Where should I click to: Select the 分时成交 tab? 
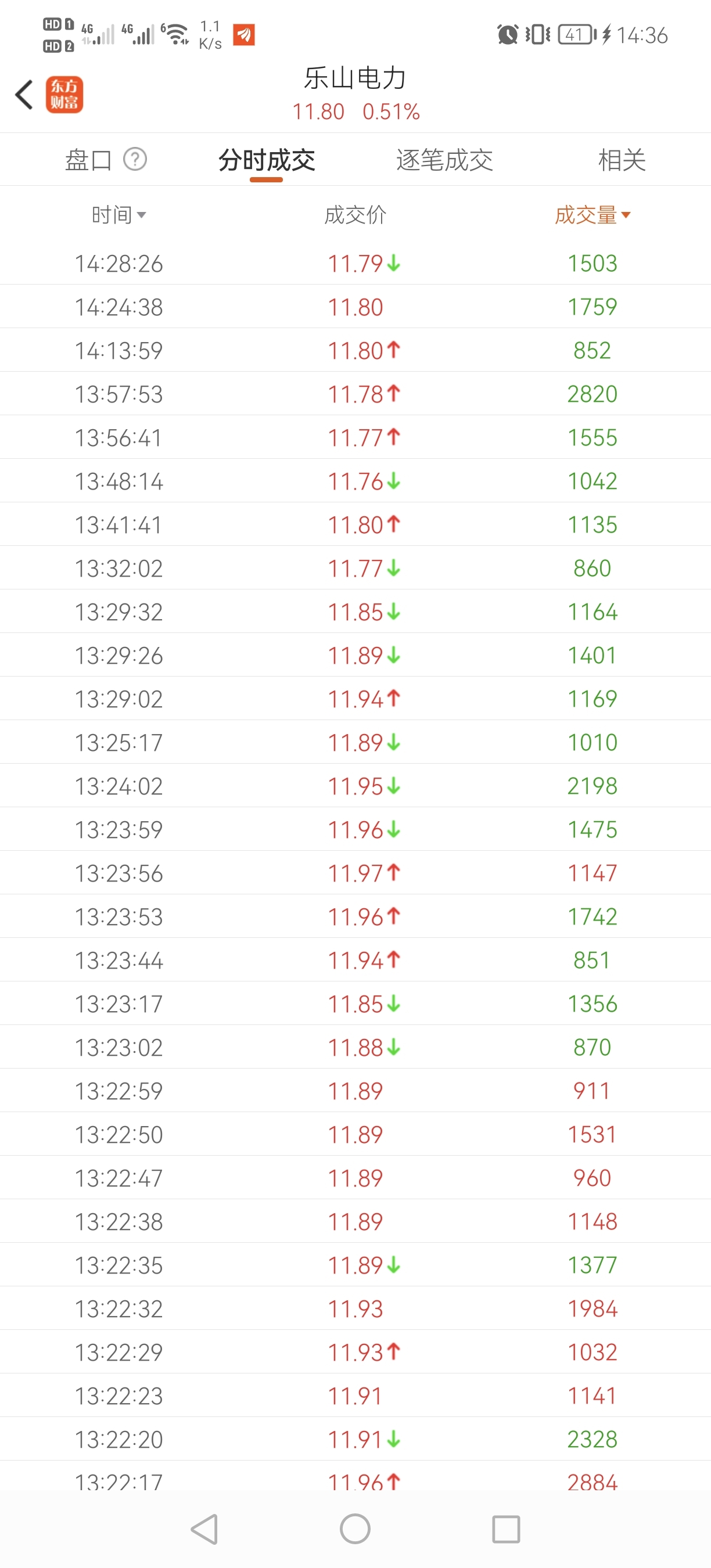267,160
